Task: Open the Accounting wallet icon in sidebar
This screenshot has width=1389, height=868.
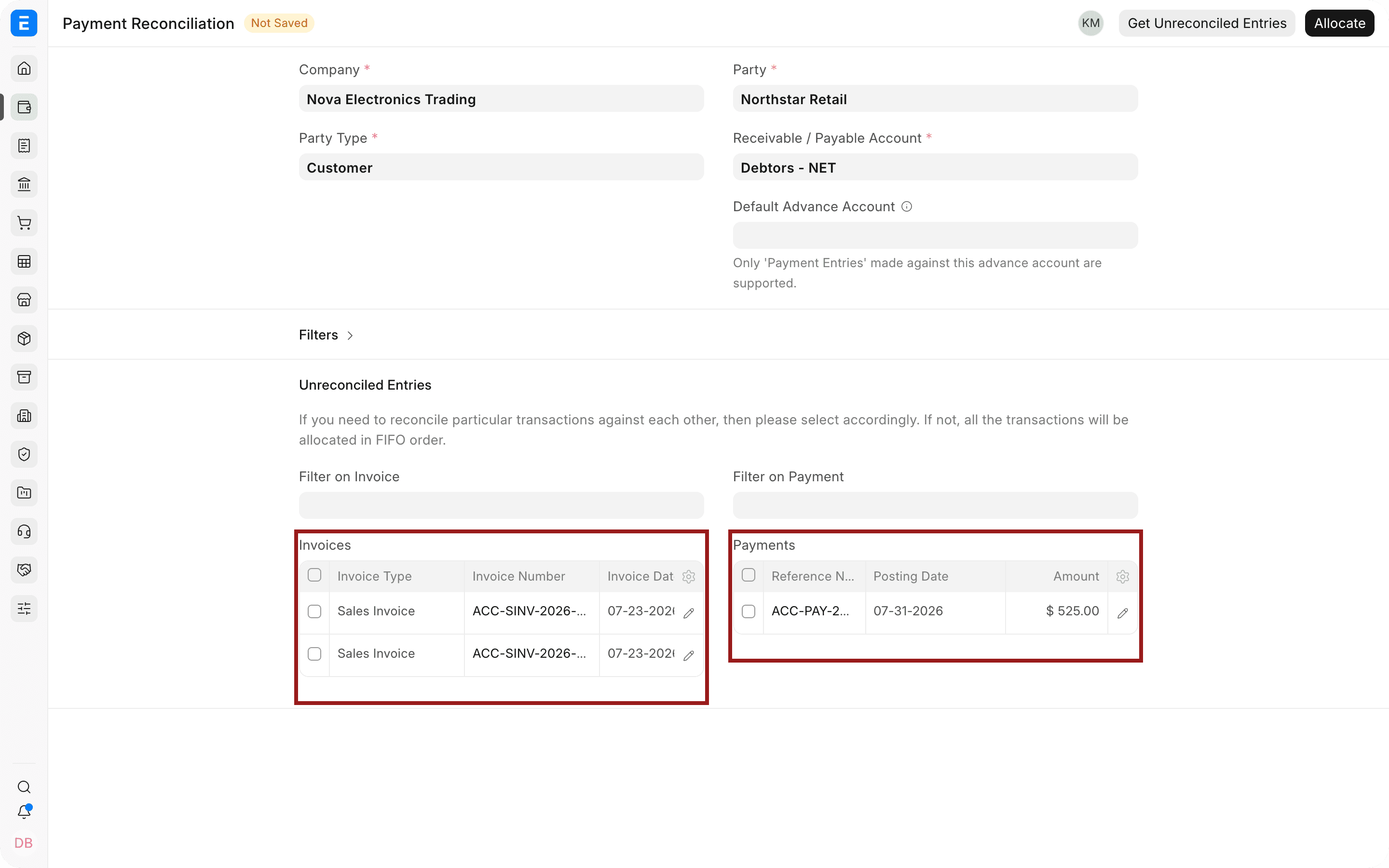Action: click(24, 107)
